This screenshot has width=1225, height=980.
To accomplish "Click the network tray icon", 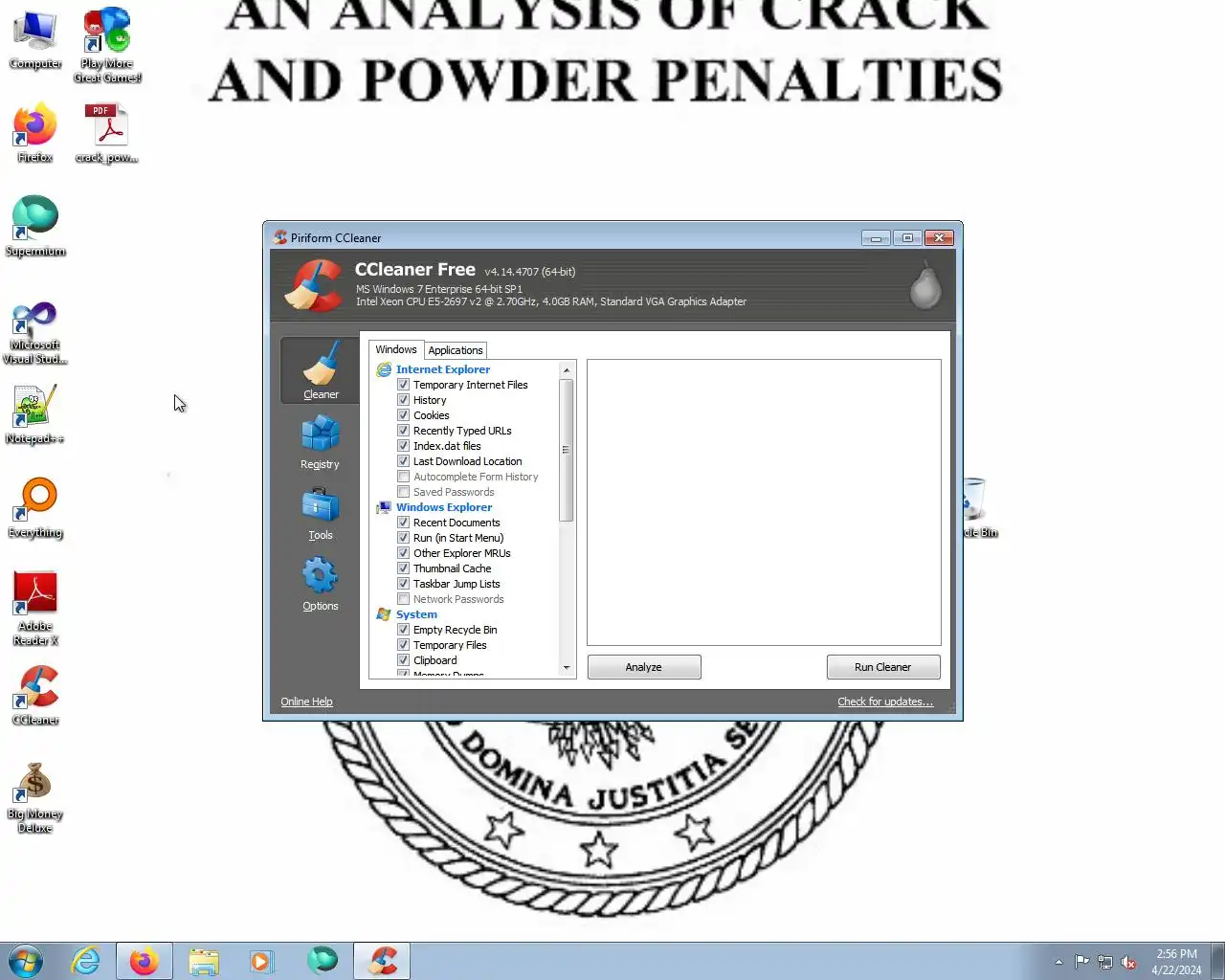I will click(x=1105, y=962).
